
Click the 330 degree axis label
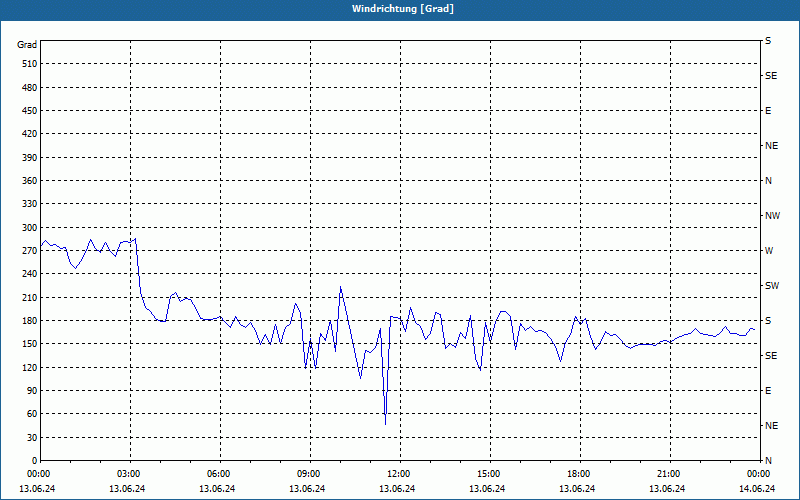pyautogui.click(x=30, y=204)
